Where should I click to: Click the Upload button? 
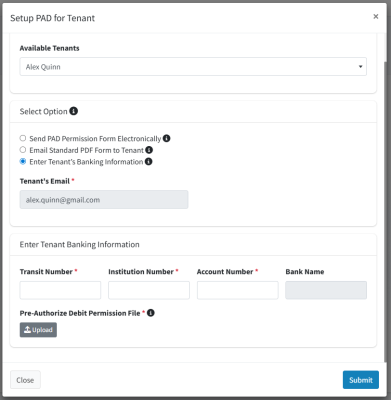coord(38,330)
